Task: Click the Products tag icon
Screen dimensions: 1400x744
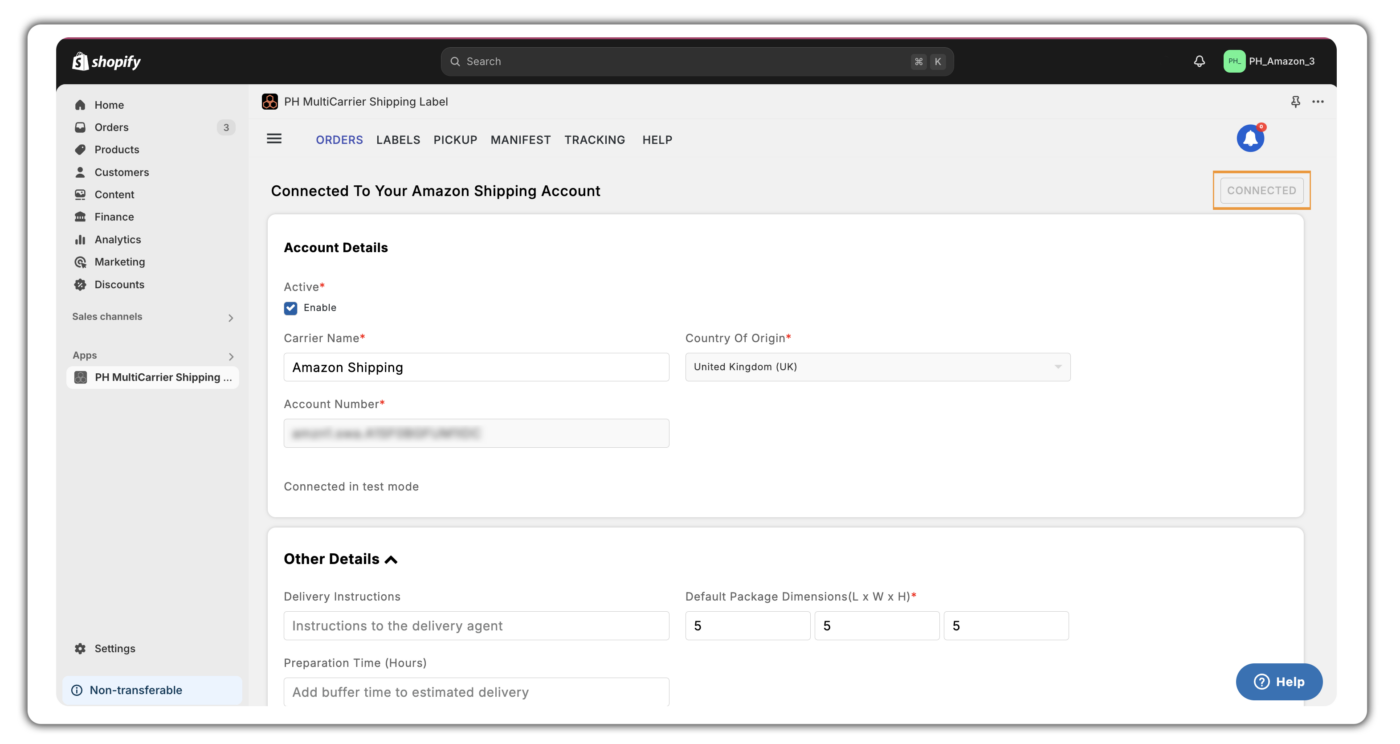Action: [x=81, y=150]
